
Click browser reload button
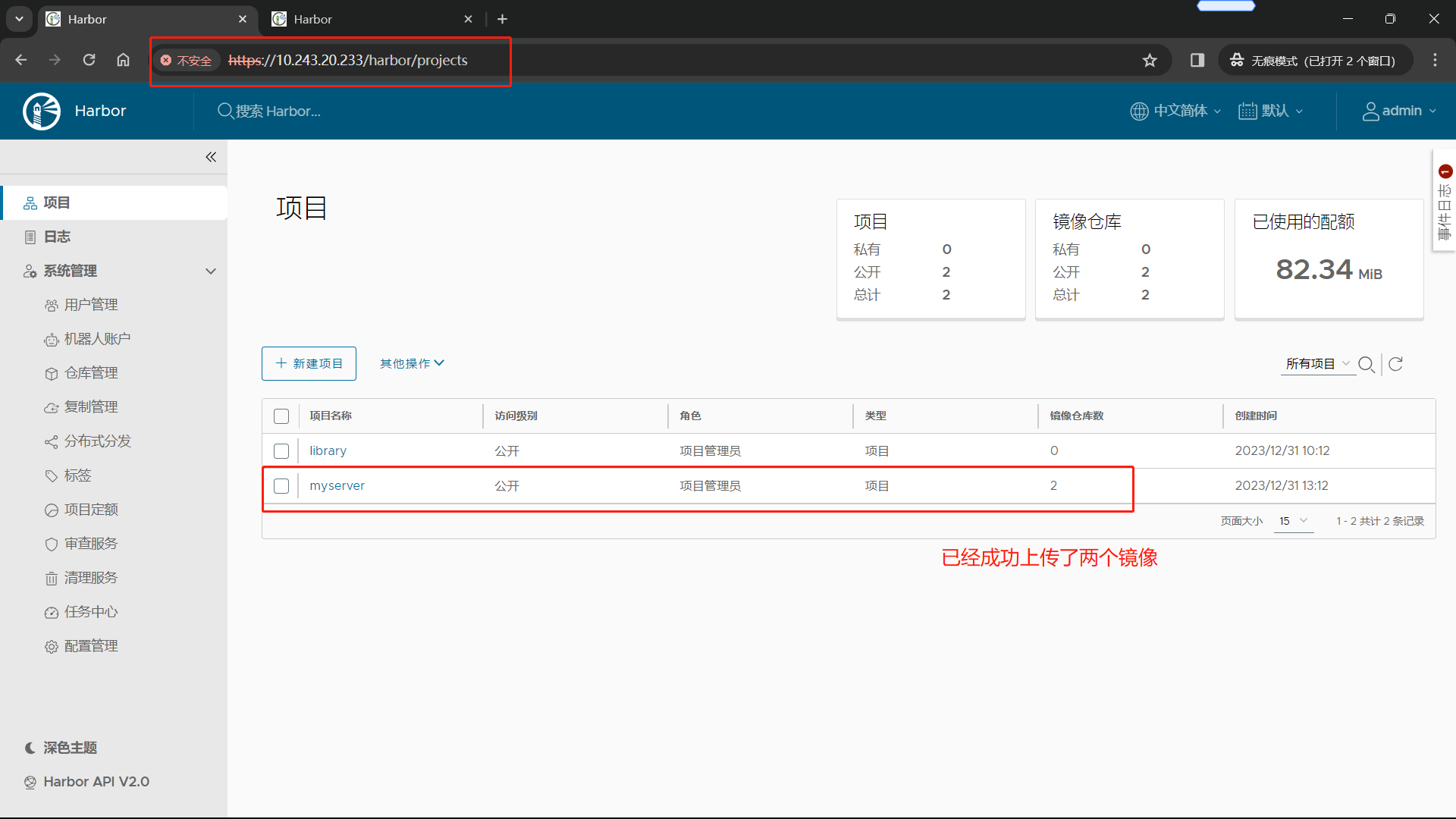(89, 60)
